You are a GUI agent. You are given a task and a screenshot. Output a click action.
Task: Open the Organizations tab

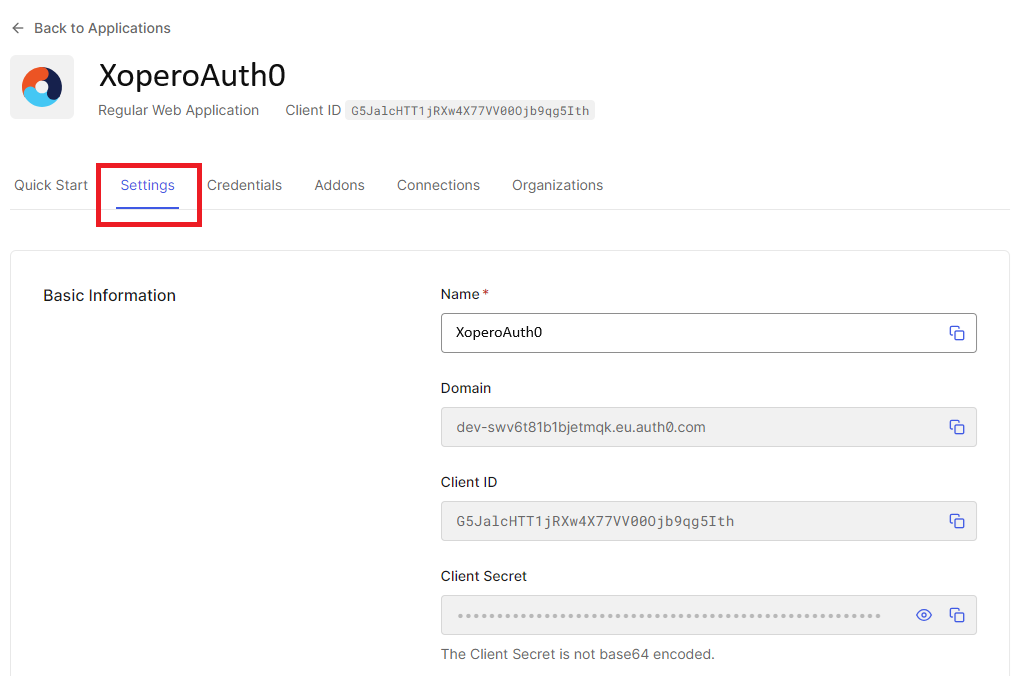tap(557, 185)
